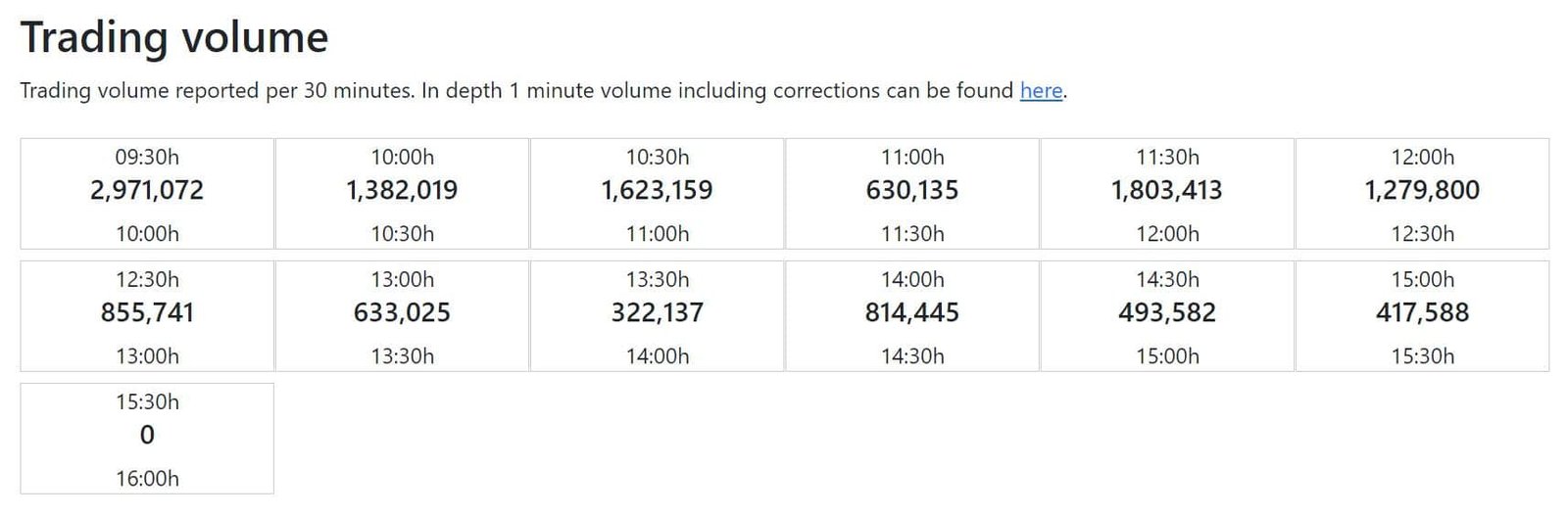Click the 14:30h end label under 814,445

(912, 356)
